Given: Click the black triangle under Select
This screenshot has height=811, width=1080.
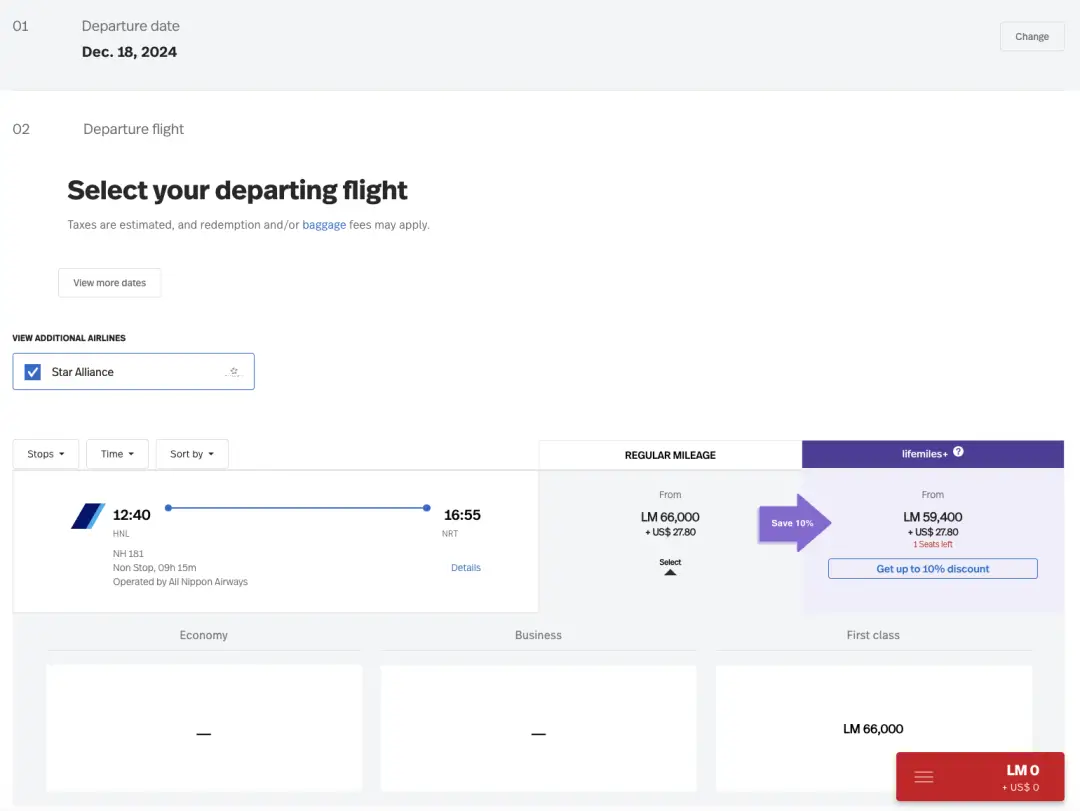Looking at the screenshot, I should [x=670, y=572].
